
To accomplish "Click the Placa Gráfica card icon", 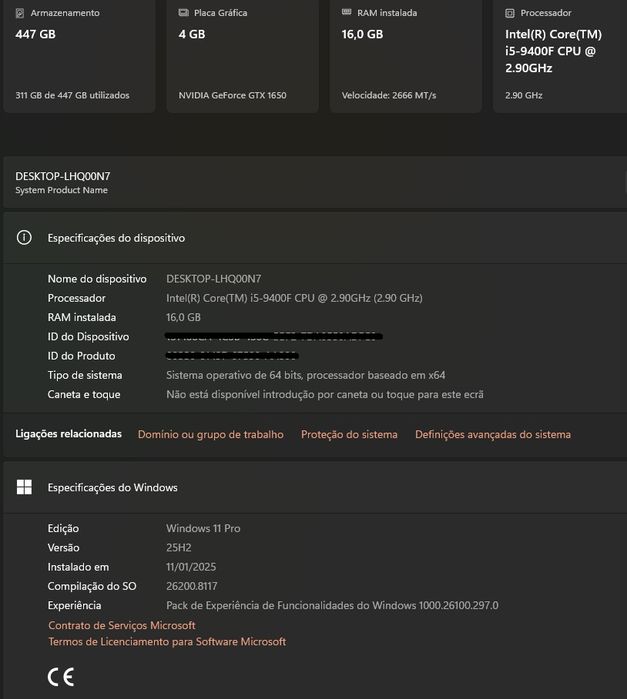I will pyautogui.click(x=183, y=13).
